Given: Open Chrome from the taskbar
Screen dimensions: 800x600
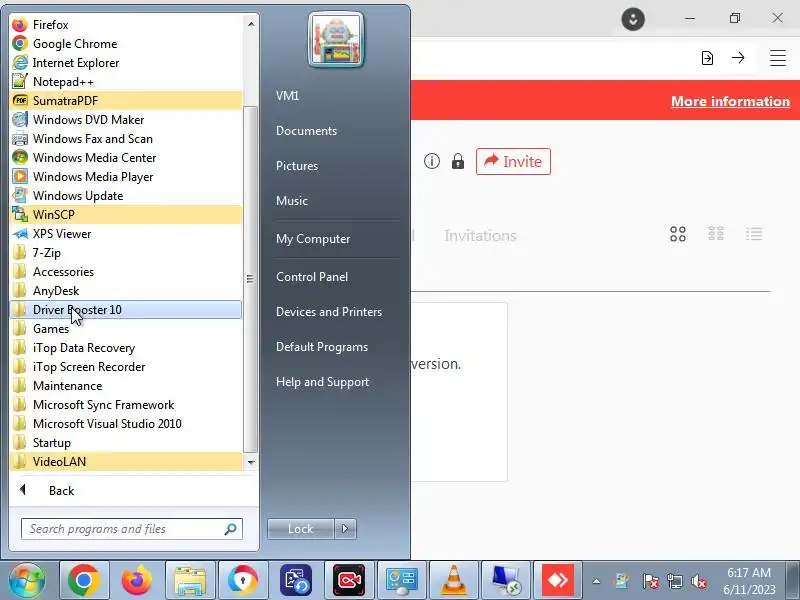Looking at the screenshot, I should 84,580.
